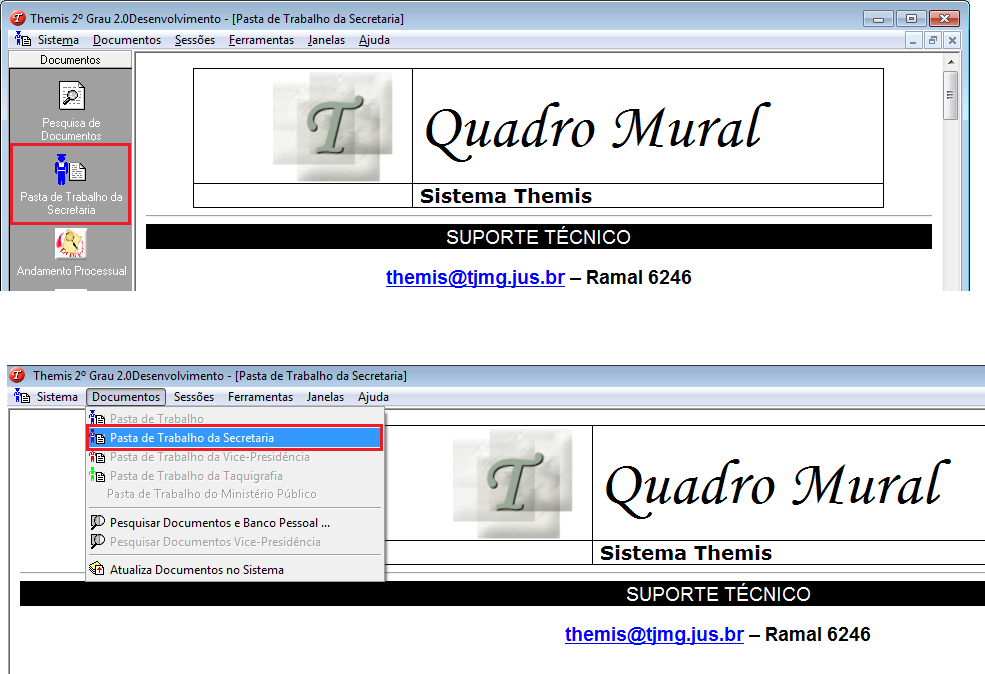Screen dimensions: 985x674
Task: Click Quadro Mural heading in top window
Action: [x=597, y=129]
